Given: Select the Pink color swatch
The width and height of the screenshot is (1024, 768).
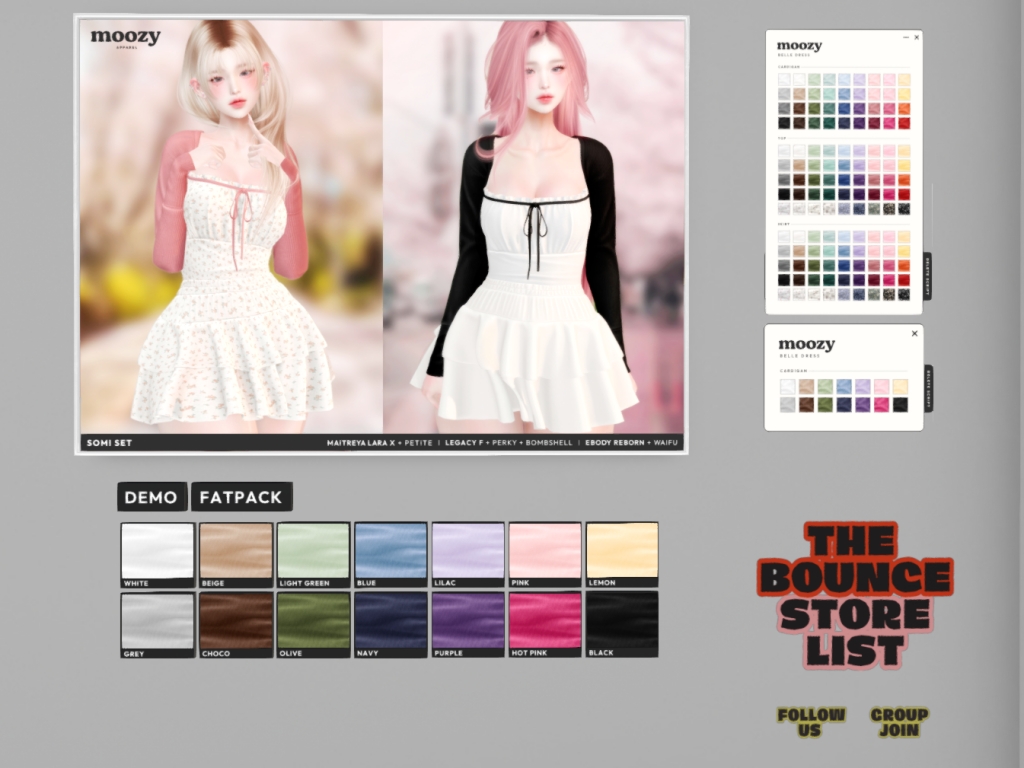Looking at the screenshot, I should pyautogui.click(x=545, y=555).
